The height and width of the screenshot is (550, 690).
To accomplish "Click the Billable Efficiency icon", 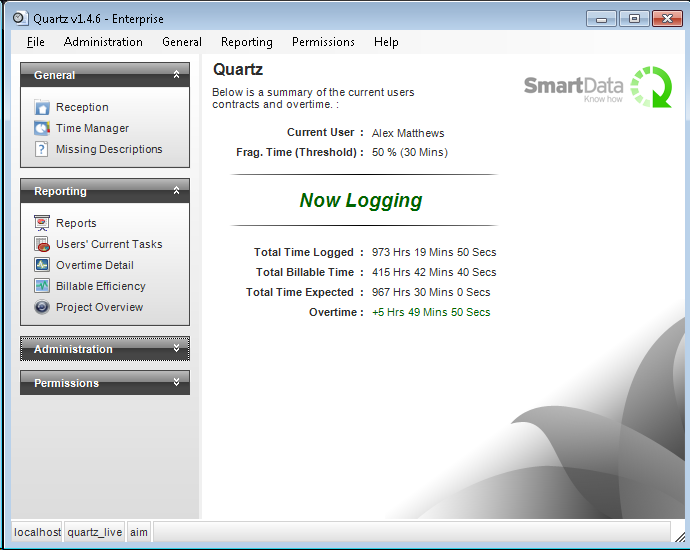I will pyautogui.click(x=42, y=286).
